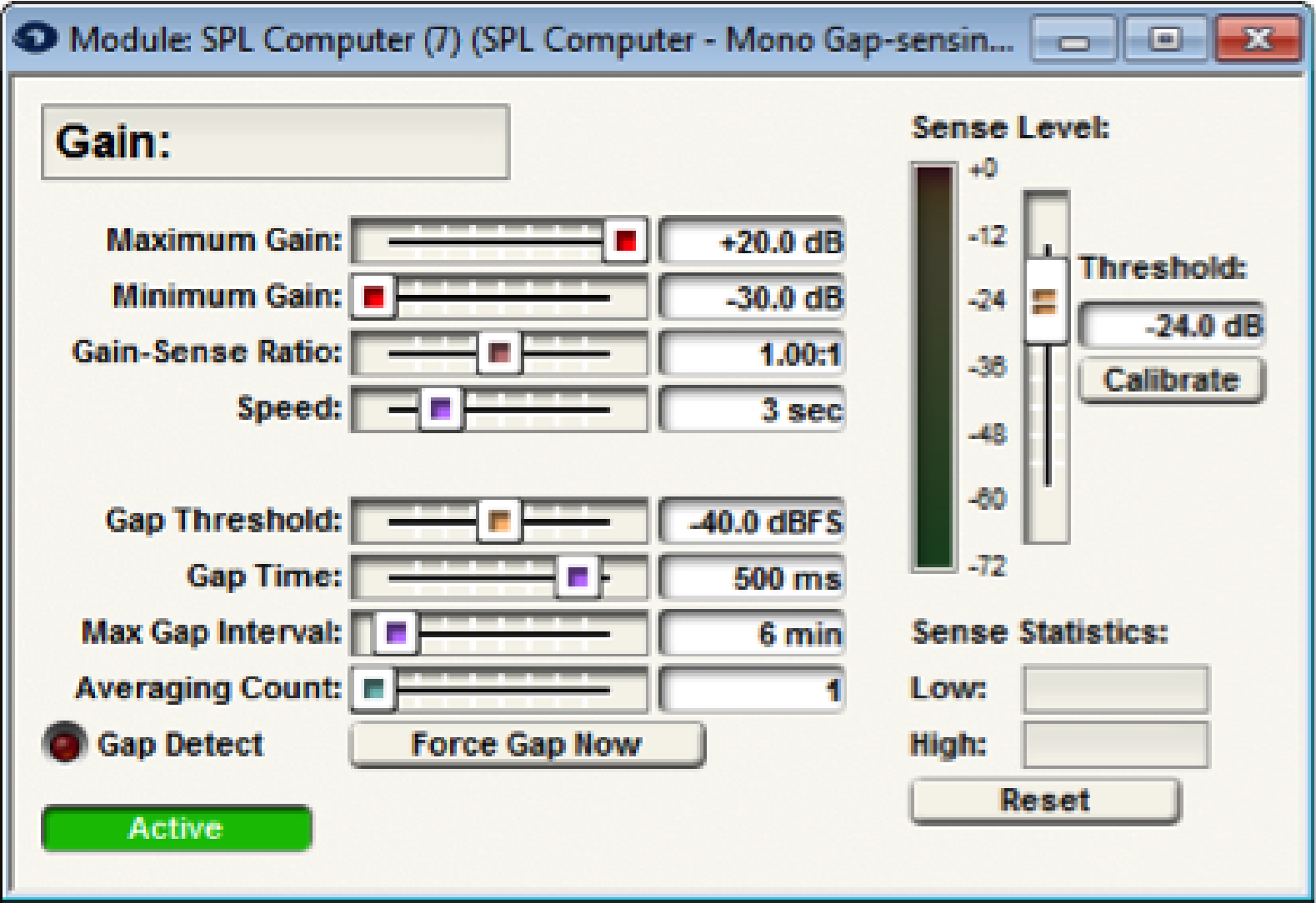Click the Gap Time slider handle
Viewport: 1316px width, 903px height.
[578, 576]
